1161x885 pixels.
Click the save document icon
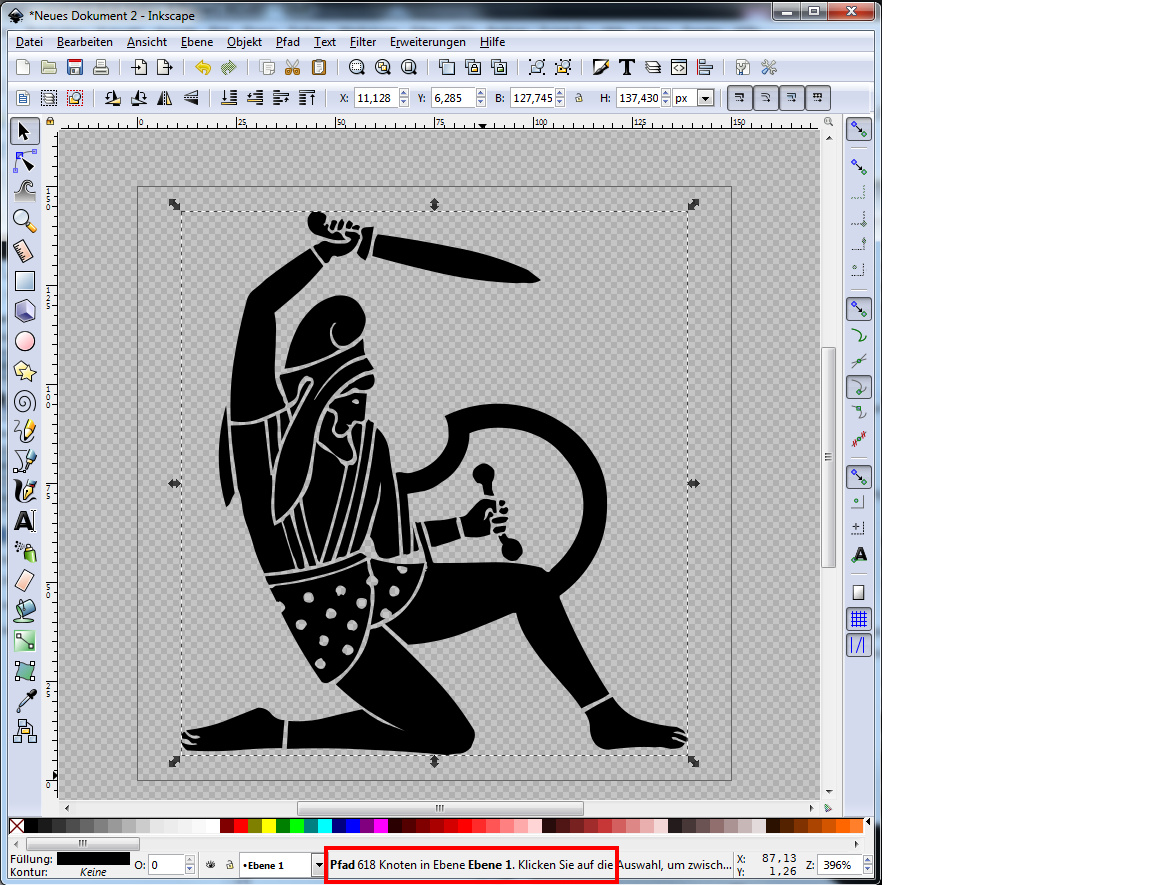click(x=75, y=68)
